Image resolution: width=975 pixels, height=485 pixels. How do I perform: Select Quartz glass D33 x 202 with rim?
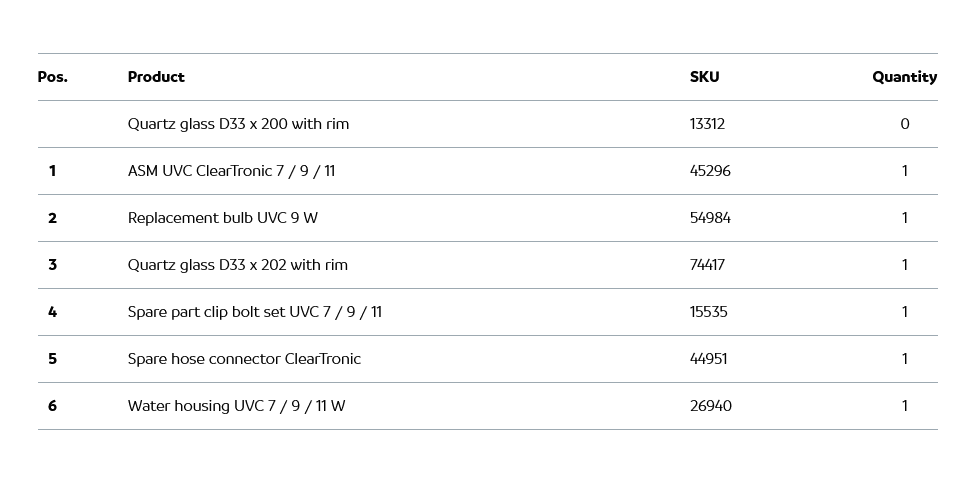[238, 265]
